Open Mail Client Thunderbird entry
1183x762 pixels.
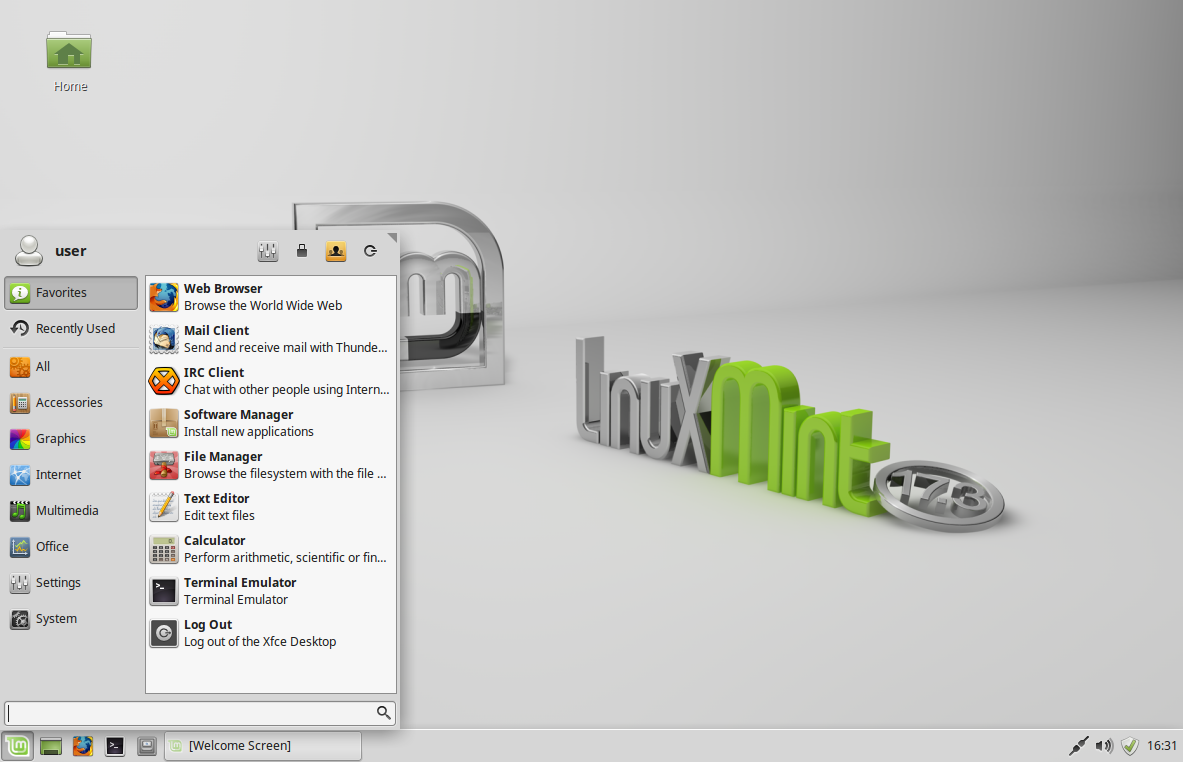tap(271, 340)
